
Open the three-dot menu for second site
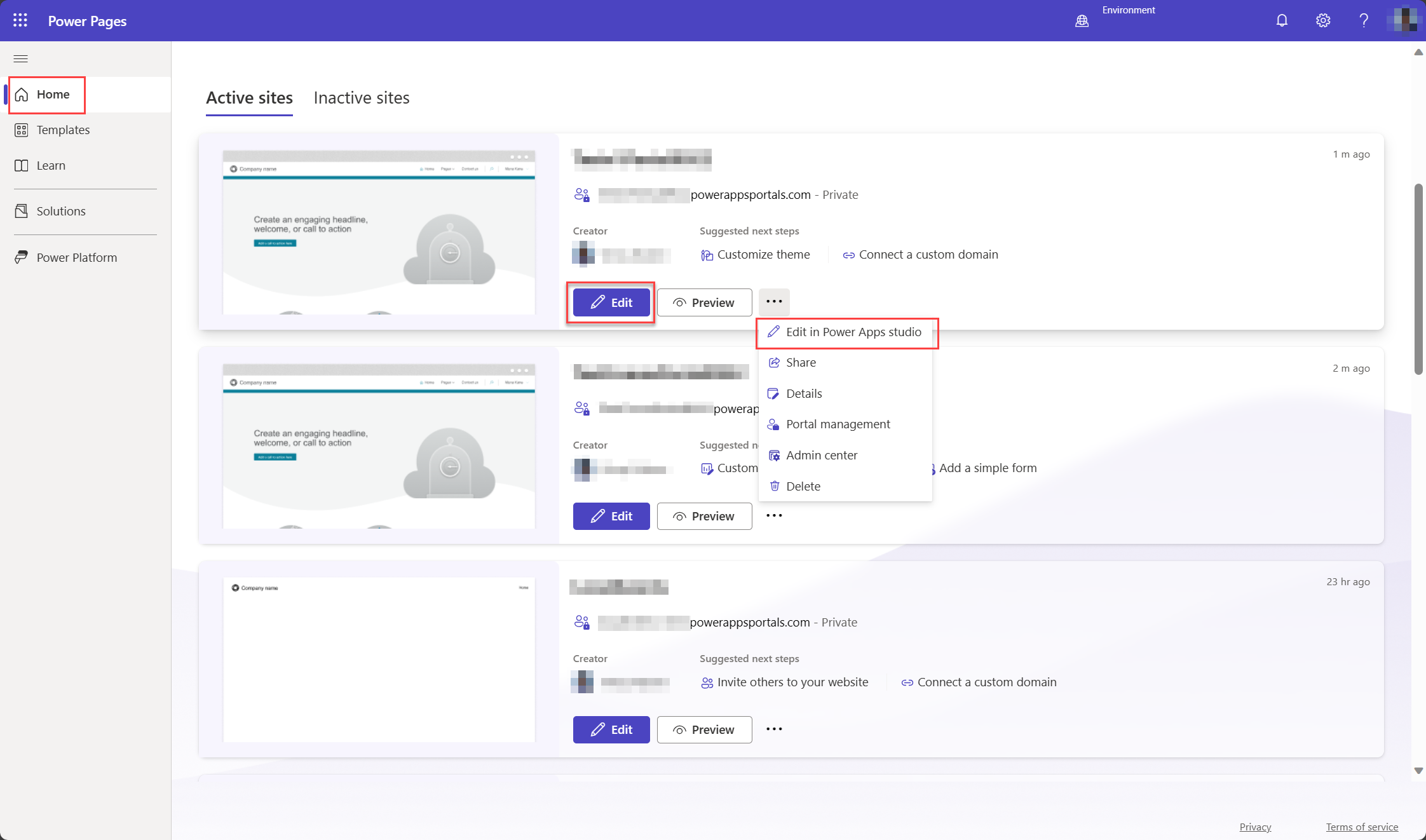tap(774, 515)
